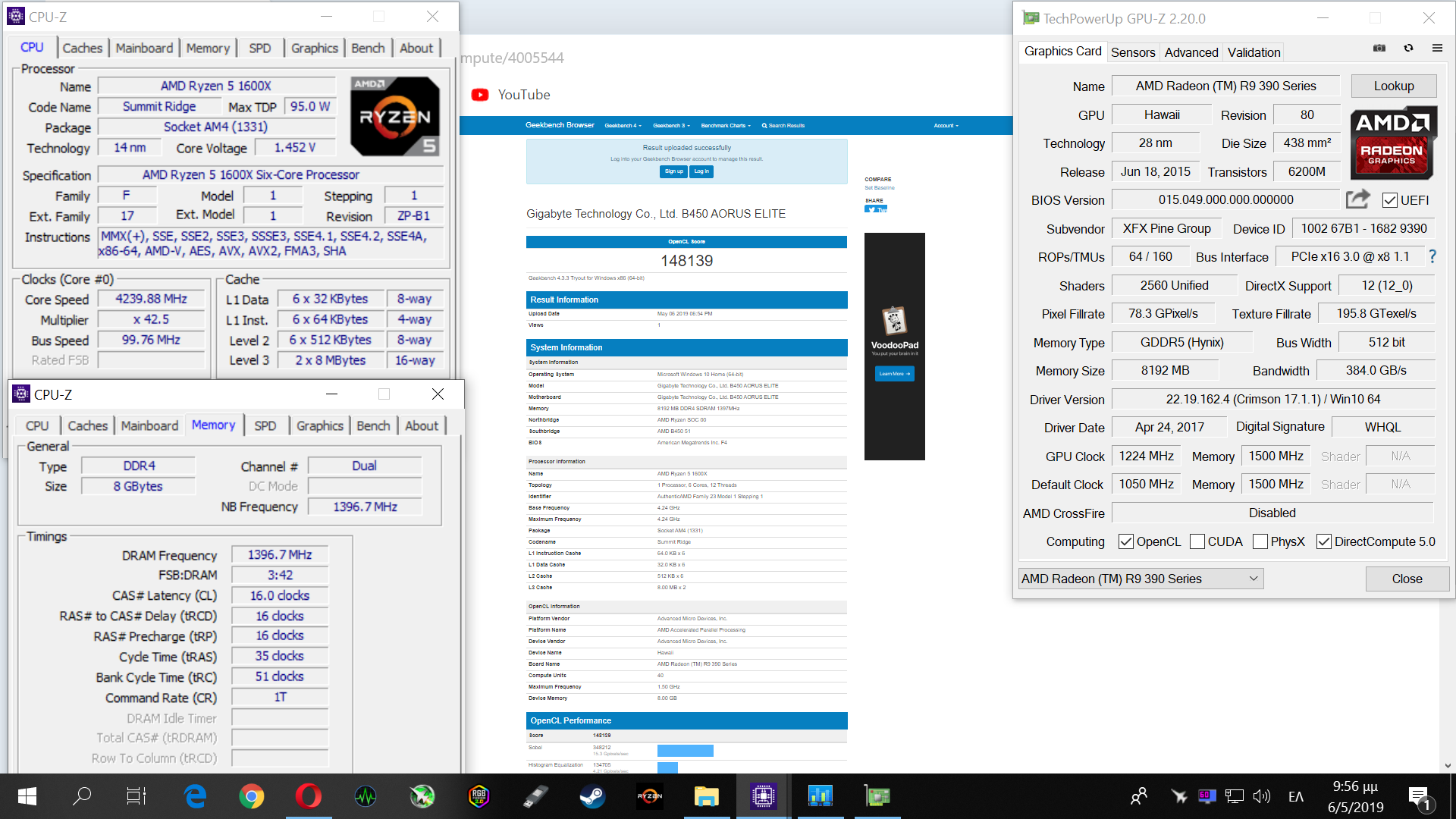
Task: Open Graphics tab in lower CPU-Z window
Action: 320,425
